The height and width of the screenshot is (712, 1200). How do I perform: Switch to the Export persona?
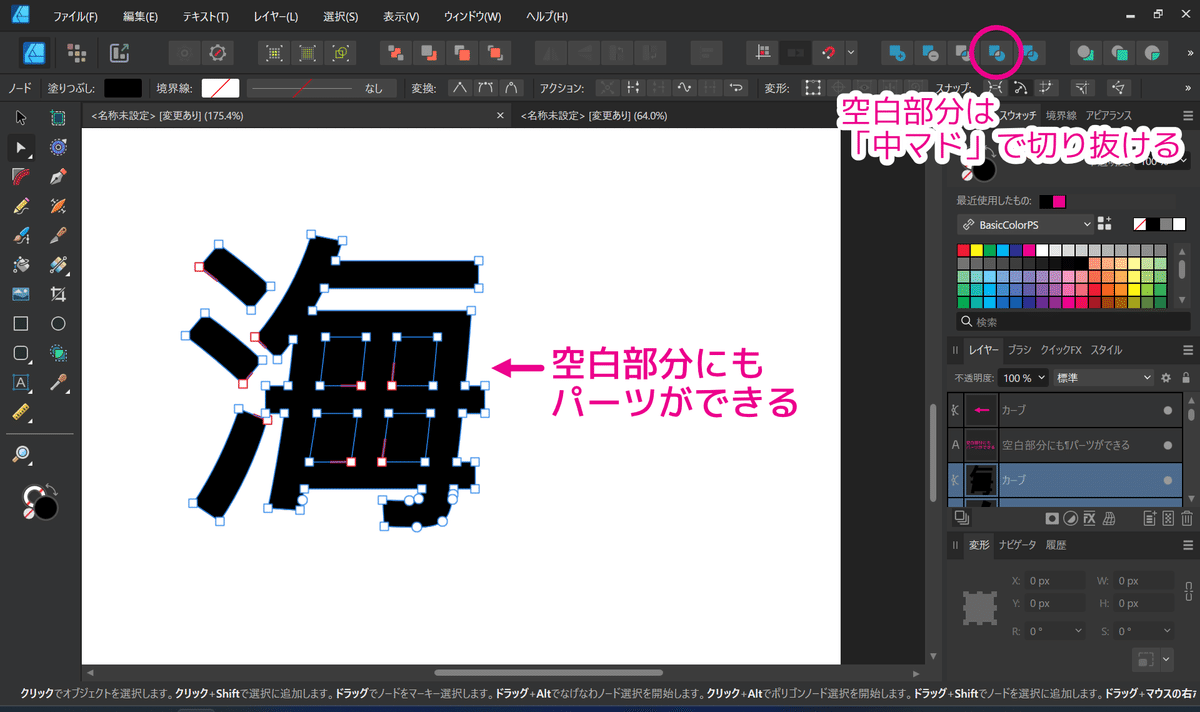pos(119,52)
